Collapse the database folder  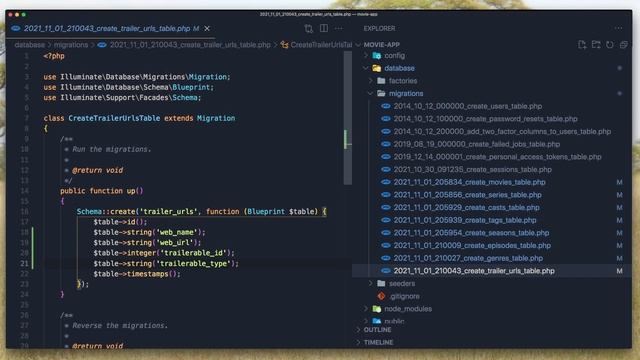[x=366, y=68]
